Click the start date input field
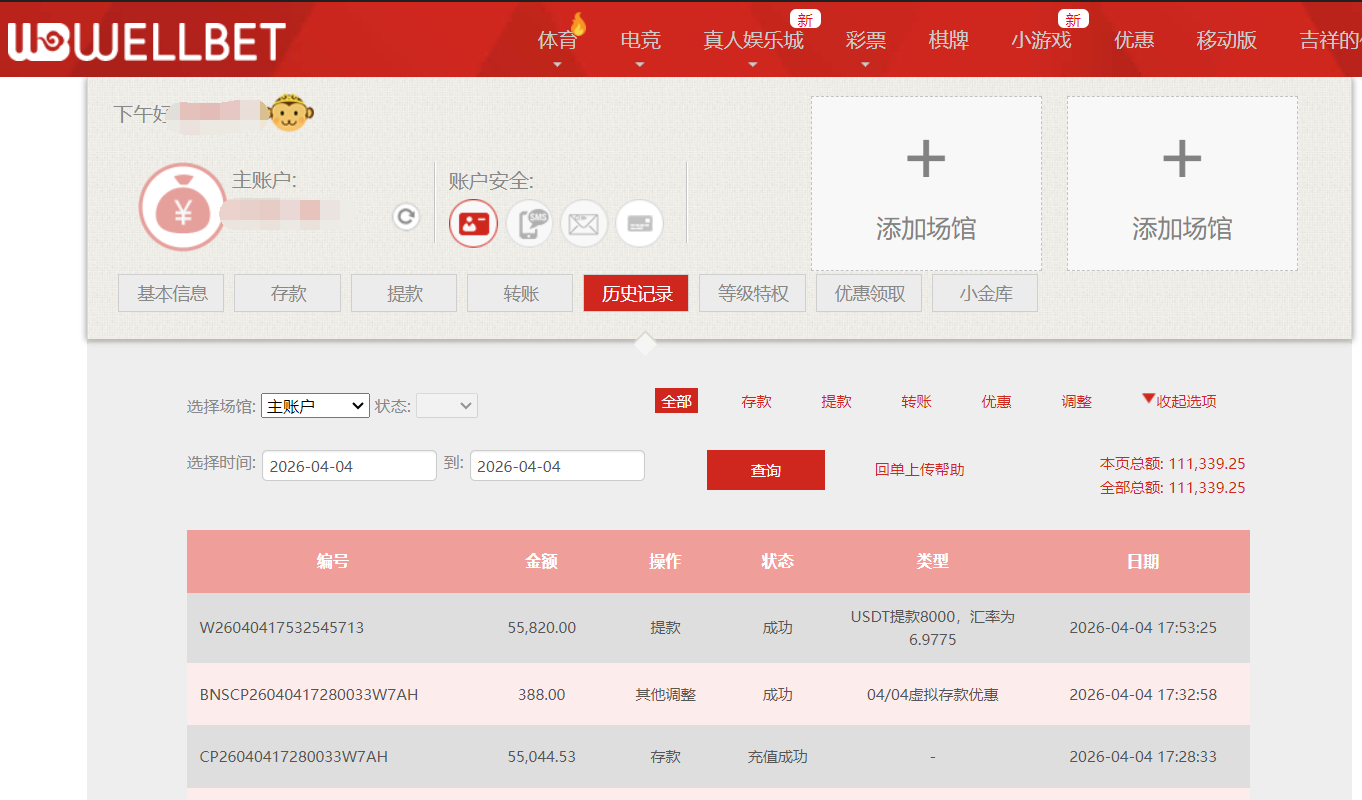The width and height of the screenshot is (1362, 800). 348,465
